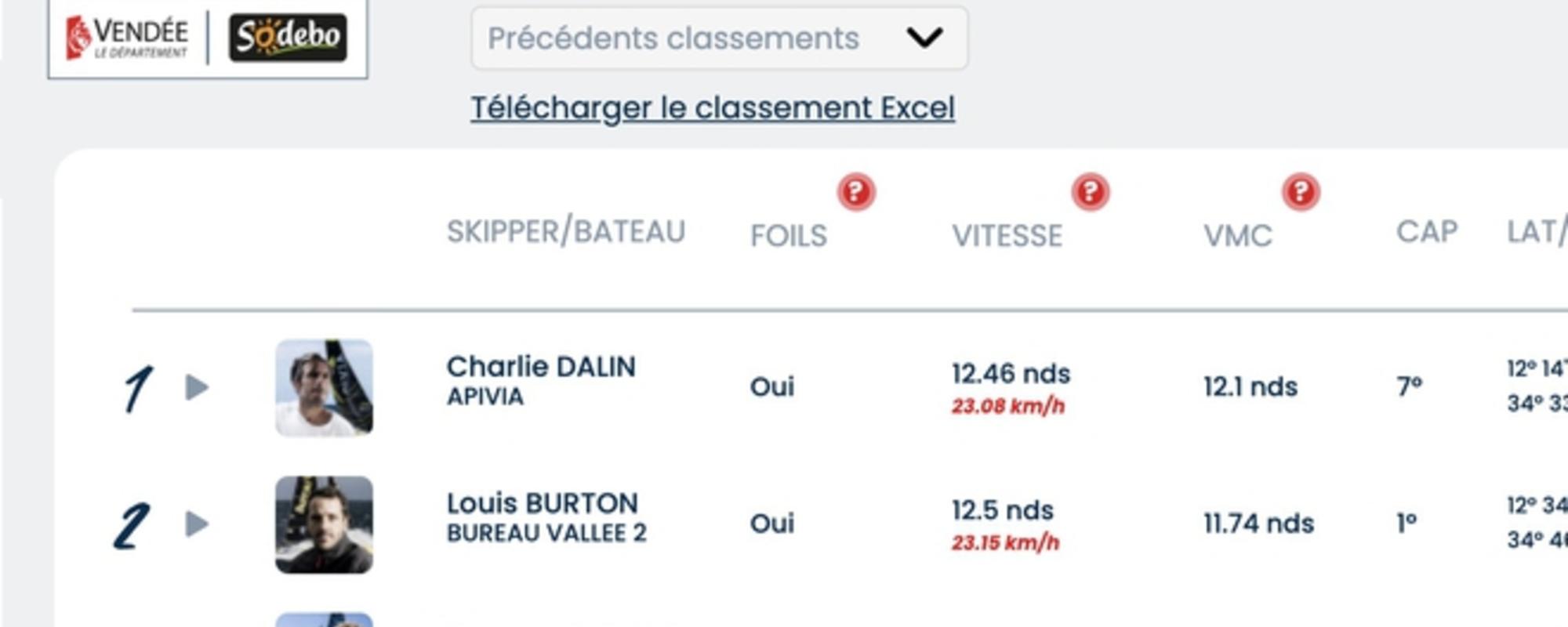The height and width of the screenshot is (627, 1568).
Task: Select the SKIPPER/BATEAU column header
Action: click(x=566, y=232)
